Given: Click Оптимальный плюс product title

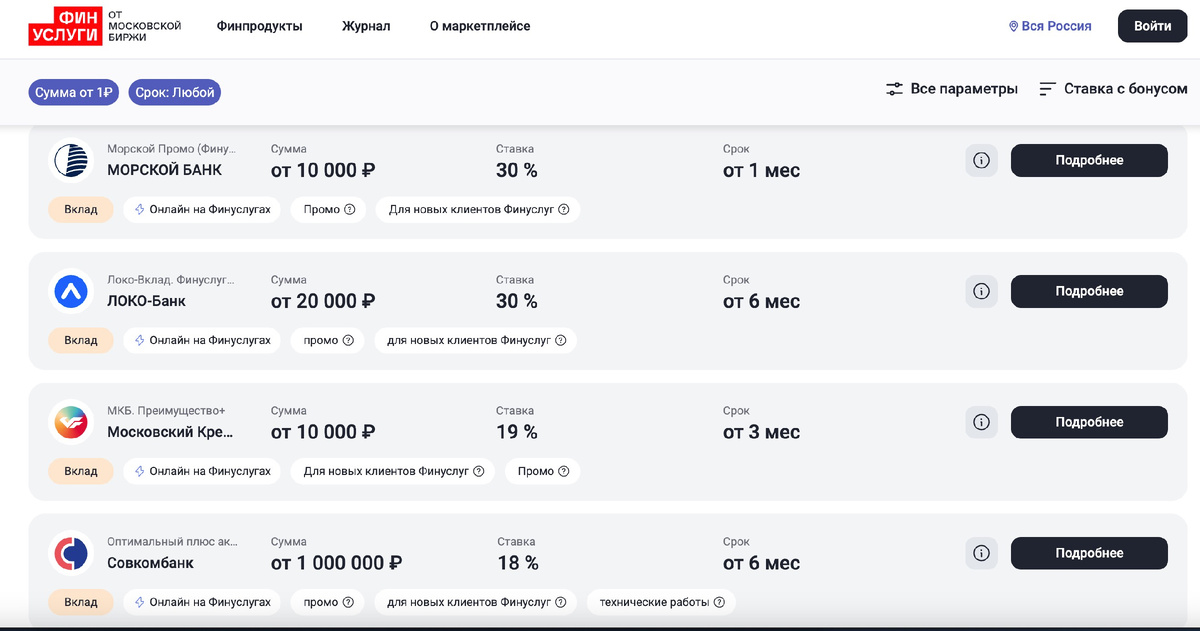Looking at the screenshot, I should click(172, 542).
